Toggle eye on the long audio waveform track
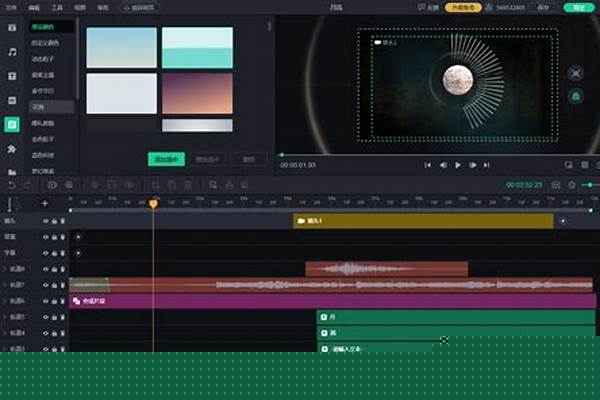 (x=46, y=285)
